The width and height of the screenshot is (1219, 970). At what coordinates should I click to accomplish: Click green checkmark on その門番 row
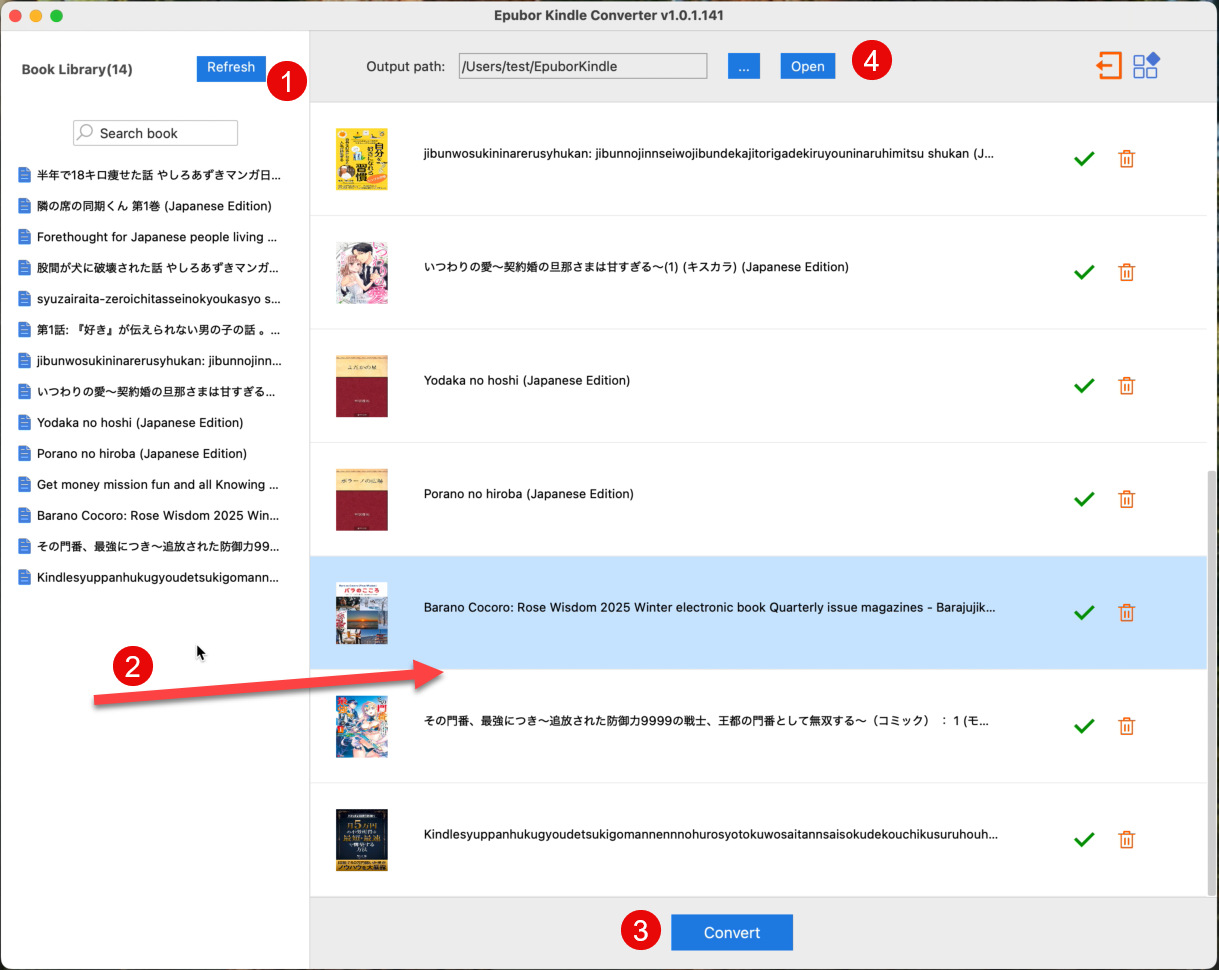tap(1084, 726)
